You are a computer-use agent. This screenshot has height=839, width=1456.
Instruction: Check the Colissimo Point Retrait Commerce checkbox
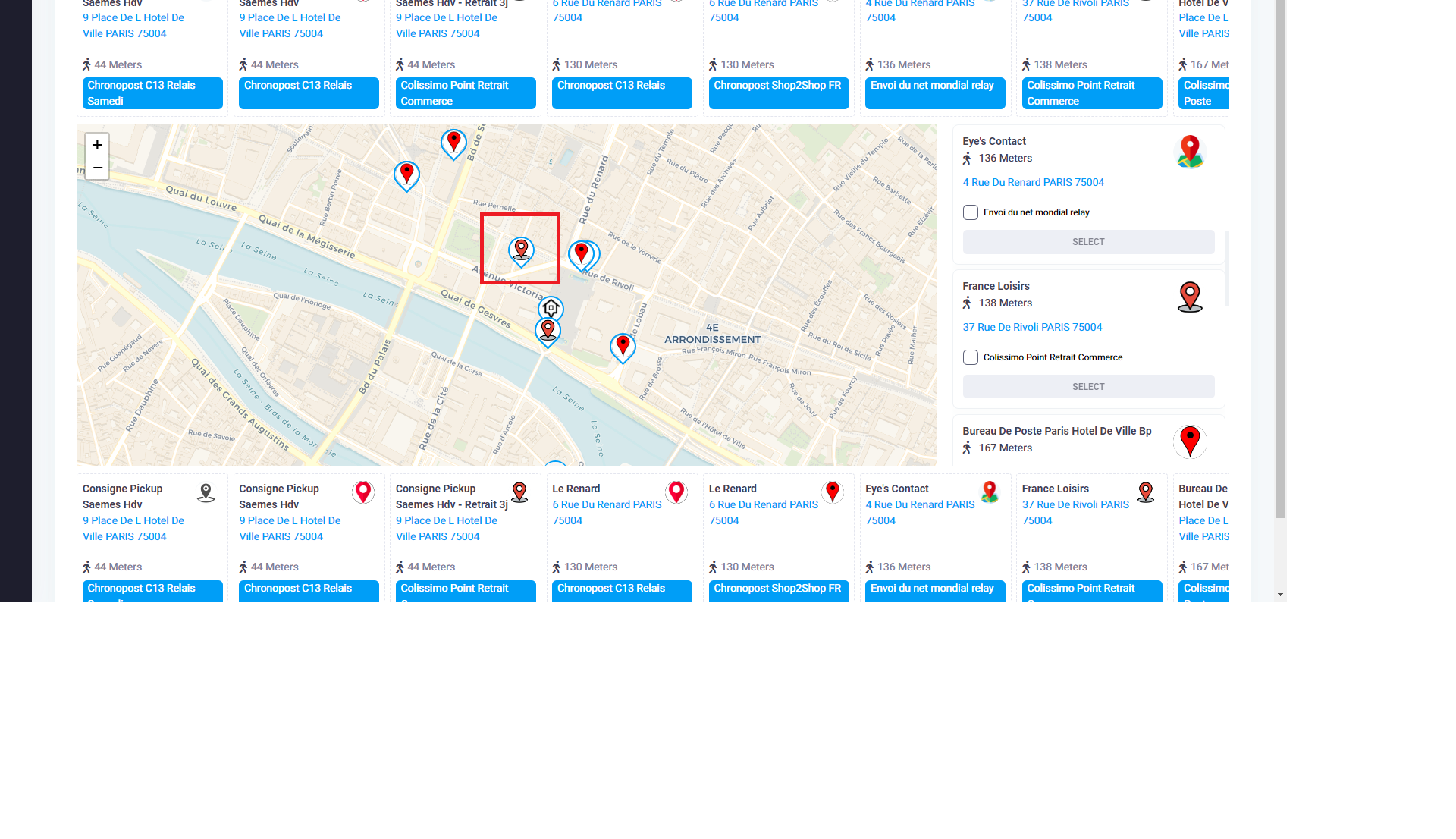tap(971, 357)
